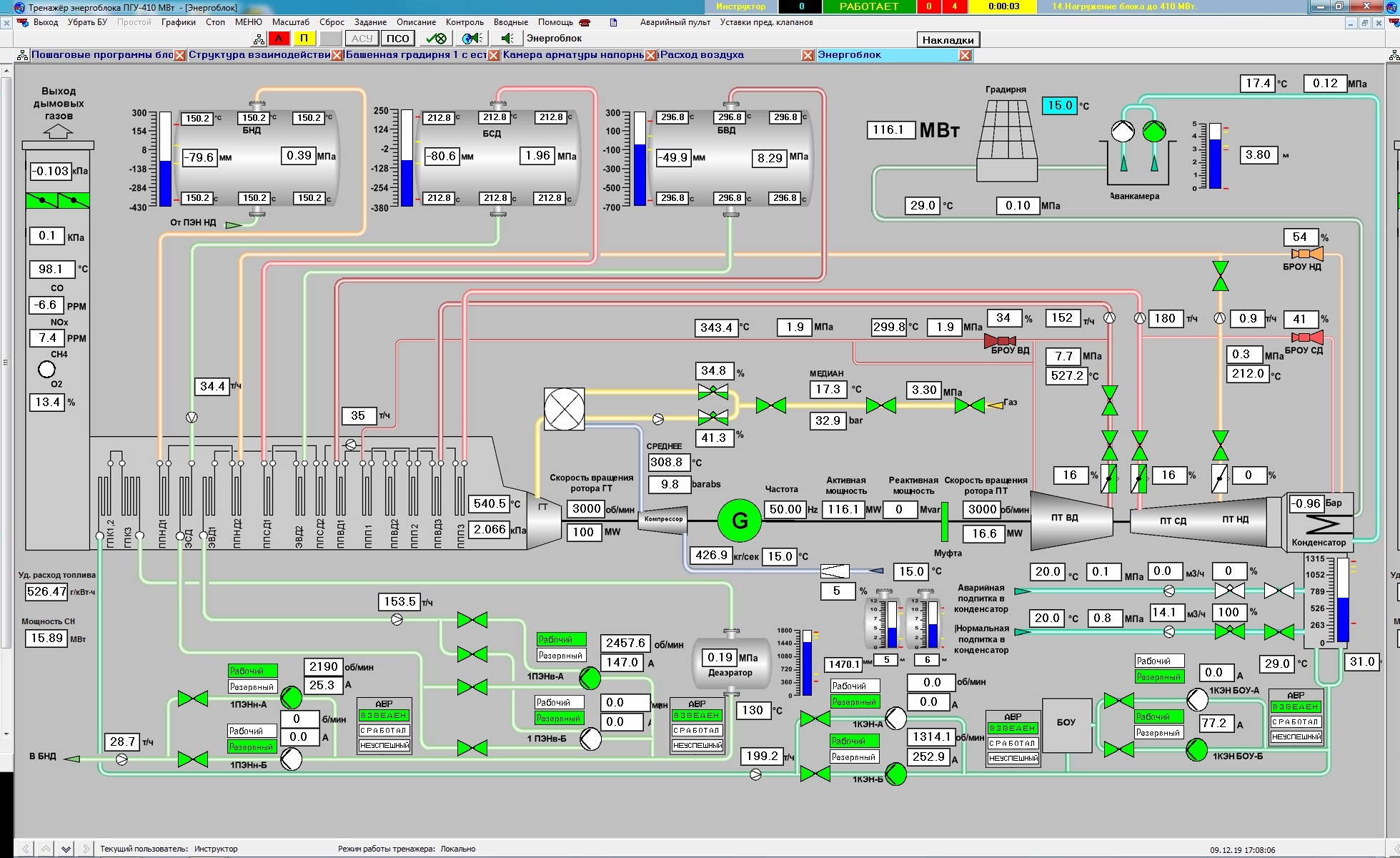Open the 'Масштаб' menu
The width and height of the screenshot is (1400, 858).
pos(291,22)
